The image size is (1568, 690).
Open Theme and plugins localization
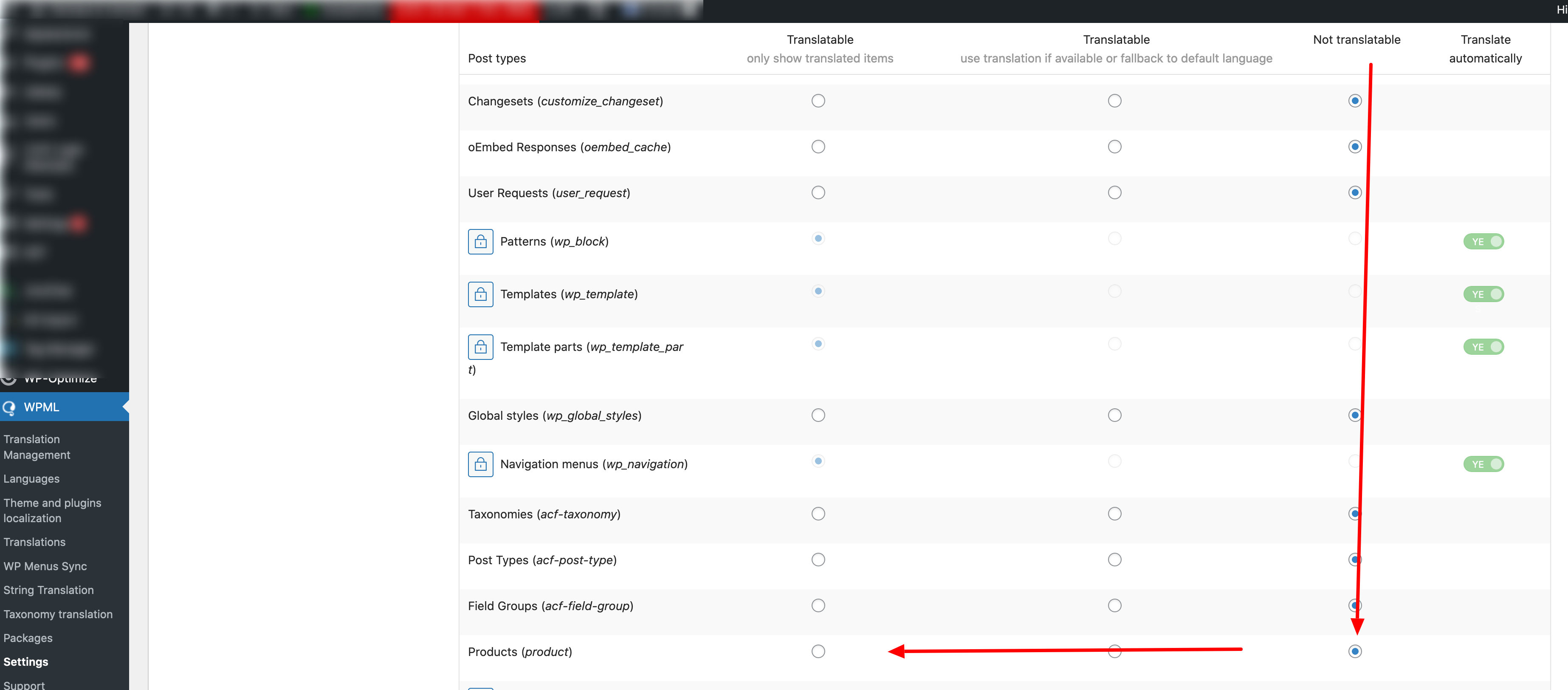click(x=52, y=510)
